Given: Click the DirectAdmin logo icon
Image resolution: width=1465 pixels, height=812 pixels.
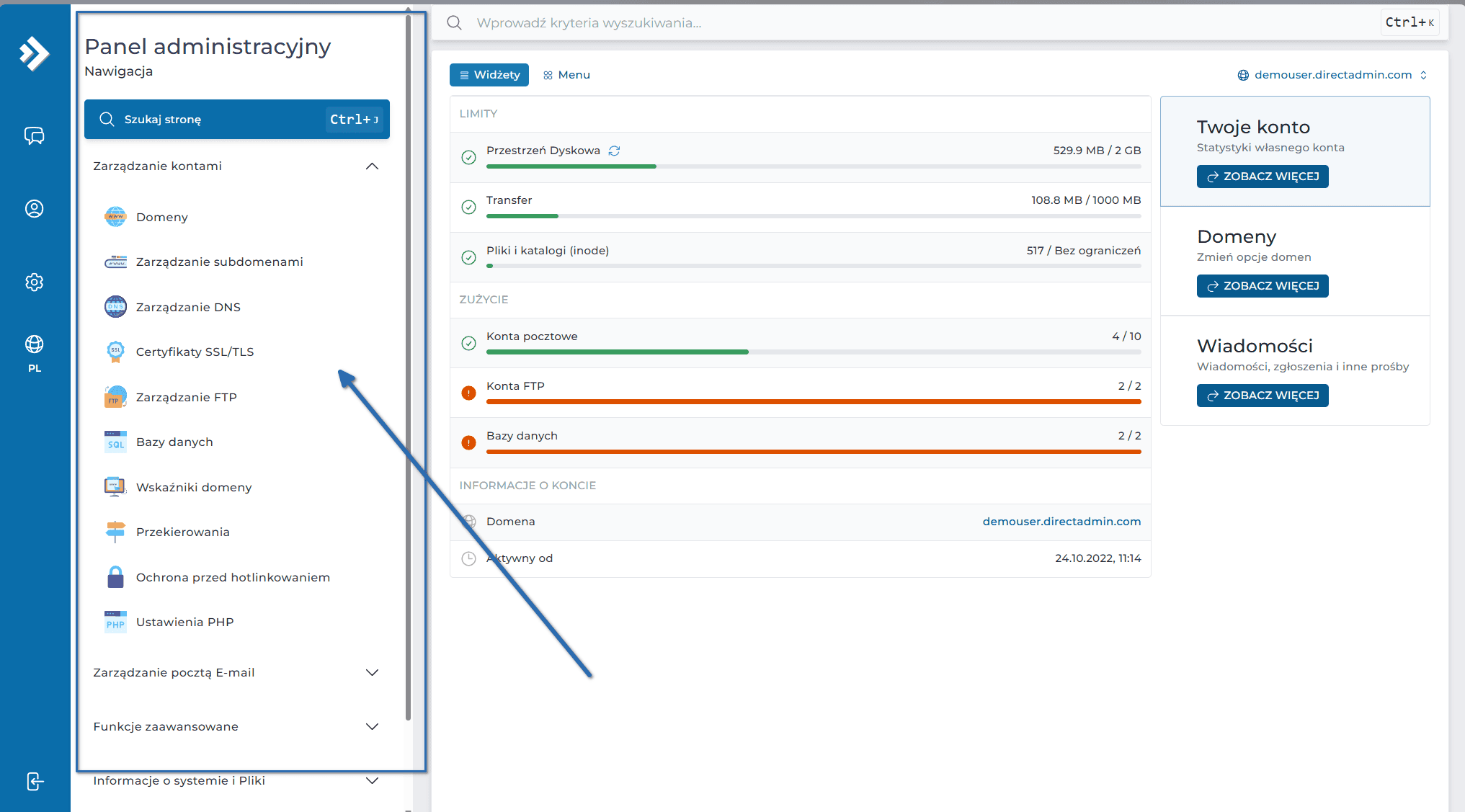Looking at the screenshot, I should pyautogui.click(x=35, y=53).
